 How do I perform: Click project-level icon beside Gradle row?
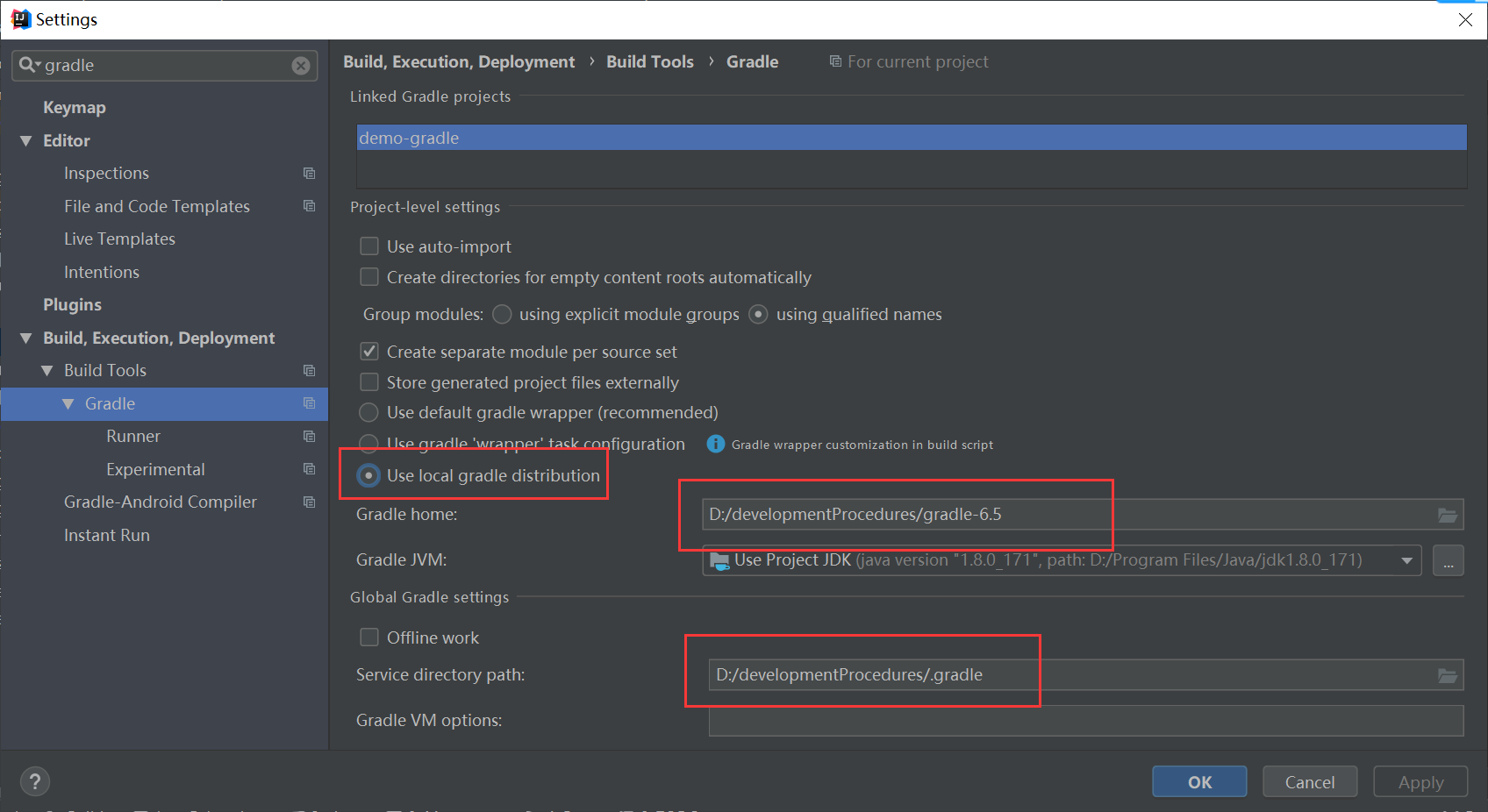(309, 403)
